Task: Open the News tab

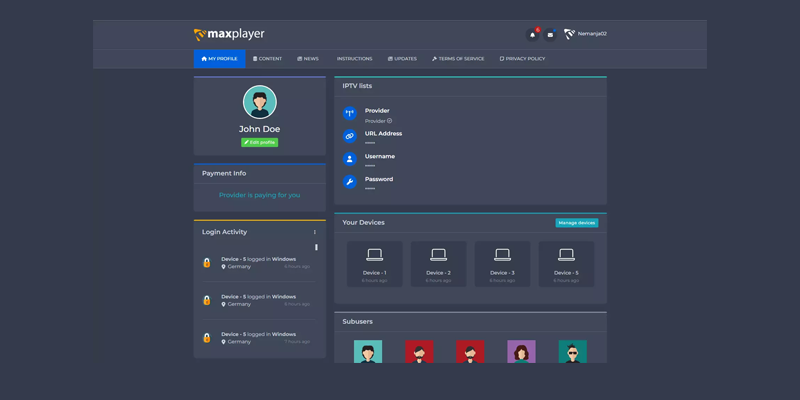Action: click(308, 59)
